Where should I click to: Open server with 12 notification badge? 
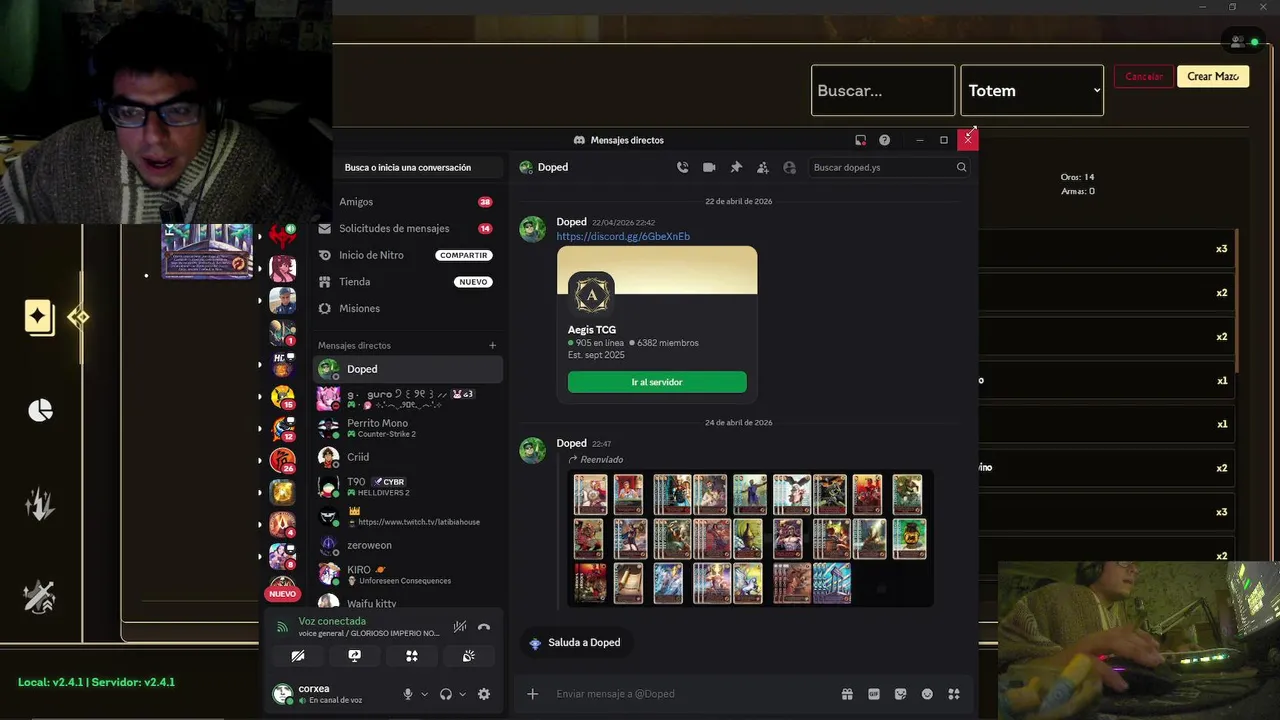[283, 429]
